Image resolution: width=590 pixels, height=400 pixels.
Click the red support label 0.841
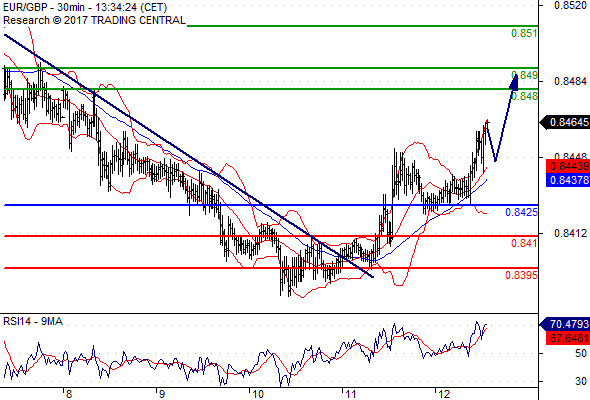coord(524,243)
